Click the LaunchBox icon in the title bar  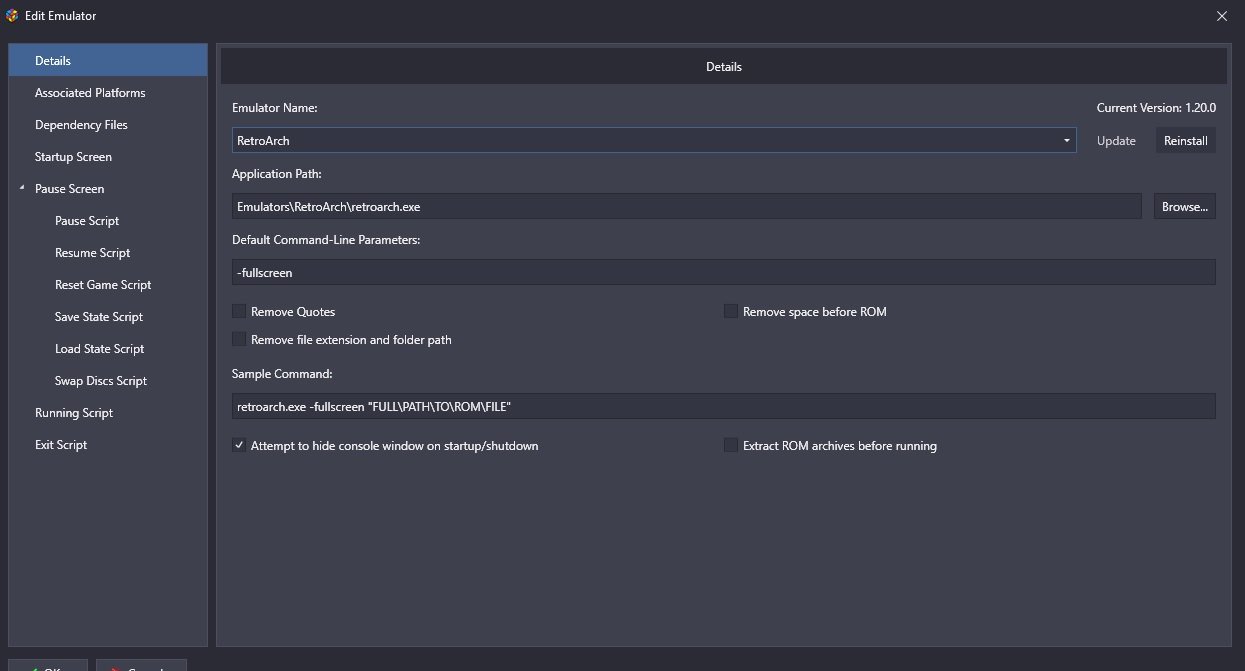coord(12,16)
